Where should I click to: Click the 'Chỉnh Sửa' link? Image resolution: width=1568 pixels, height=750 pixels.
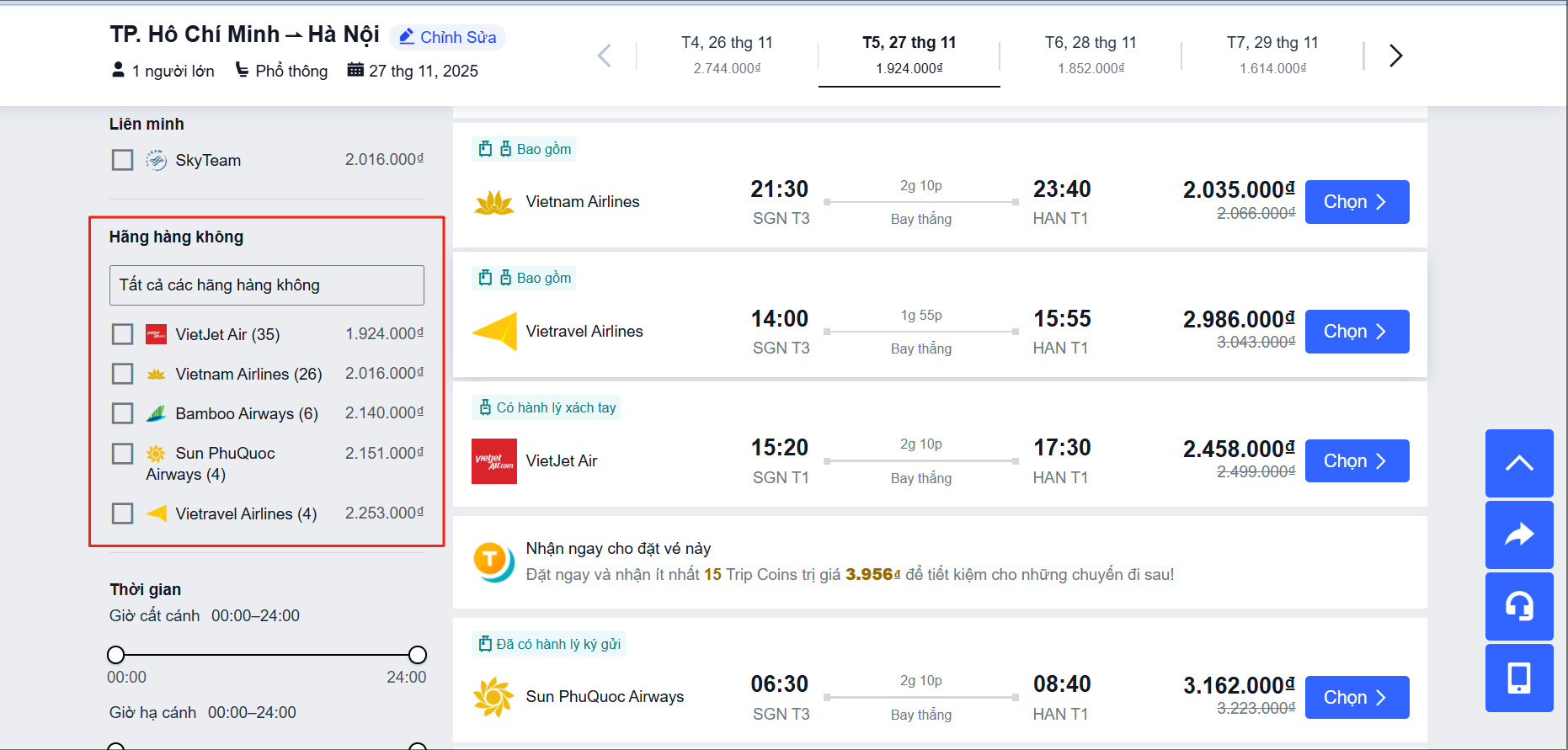(447, 37)
